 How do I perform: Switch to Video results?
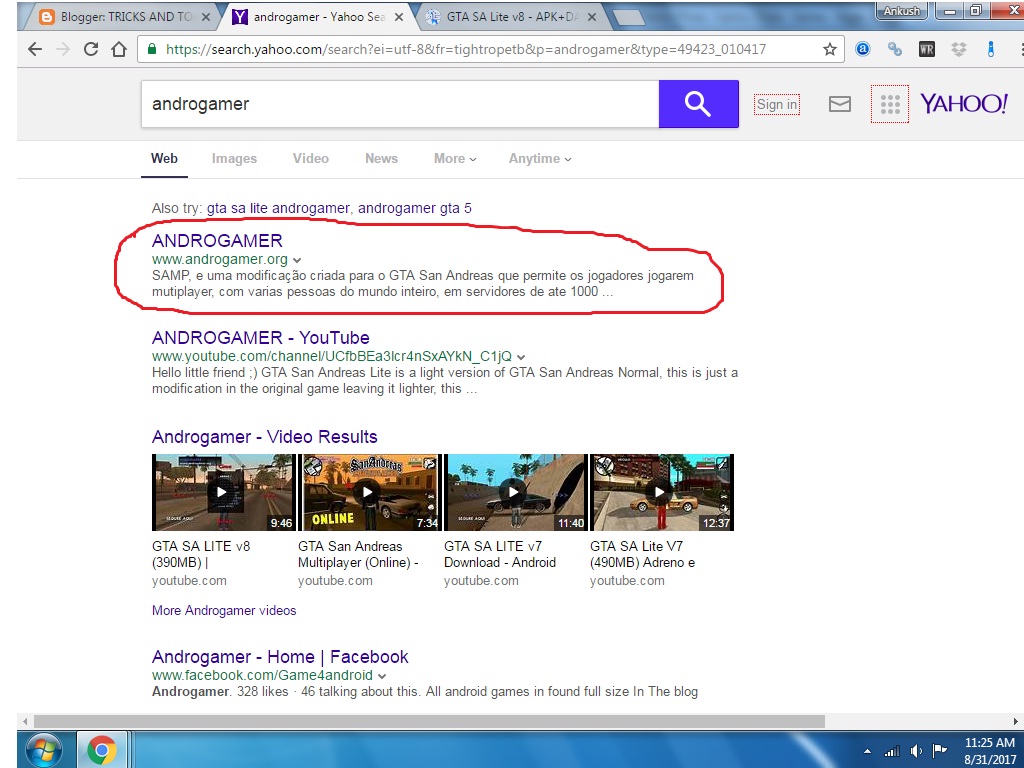coord(311,159)
